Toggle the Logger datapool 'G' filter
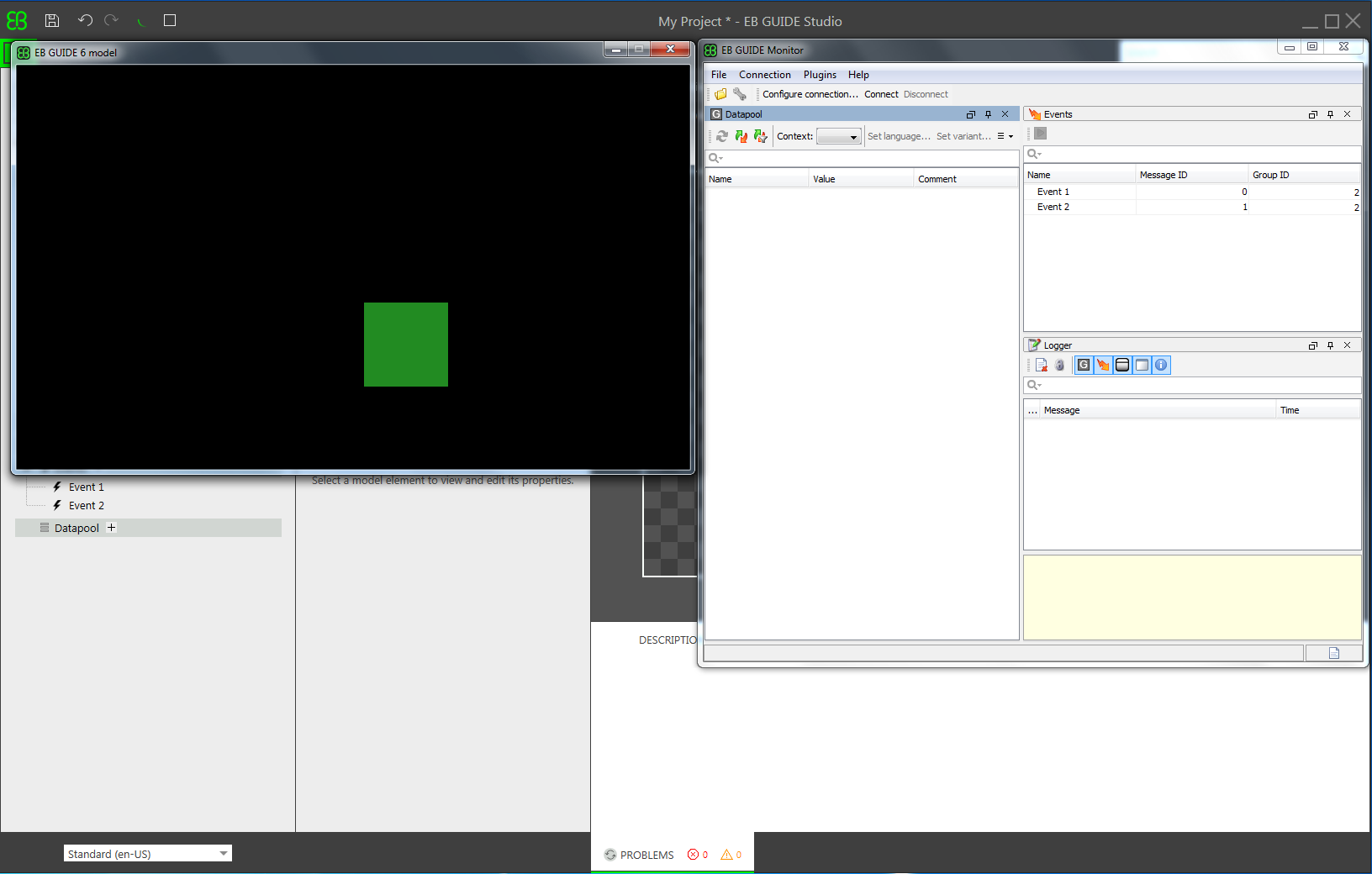The image size is (1372, 874). click(x=1084, y=365)
